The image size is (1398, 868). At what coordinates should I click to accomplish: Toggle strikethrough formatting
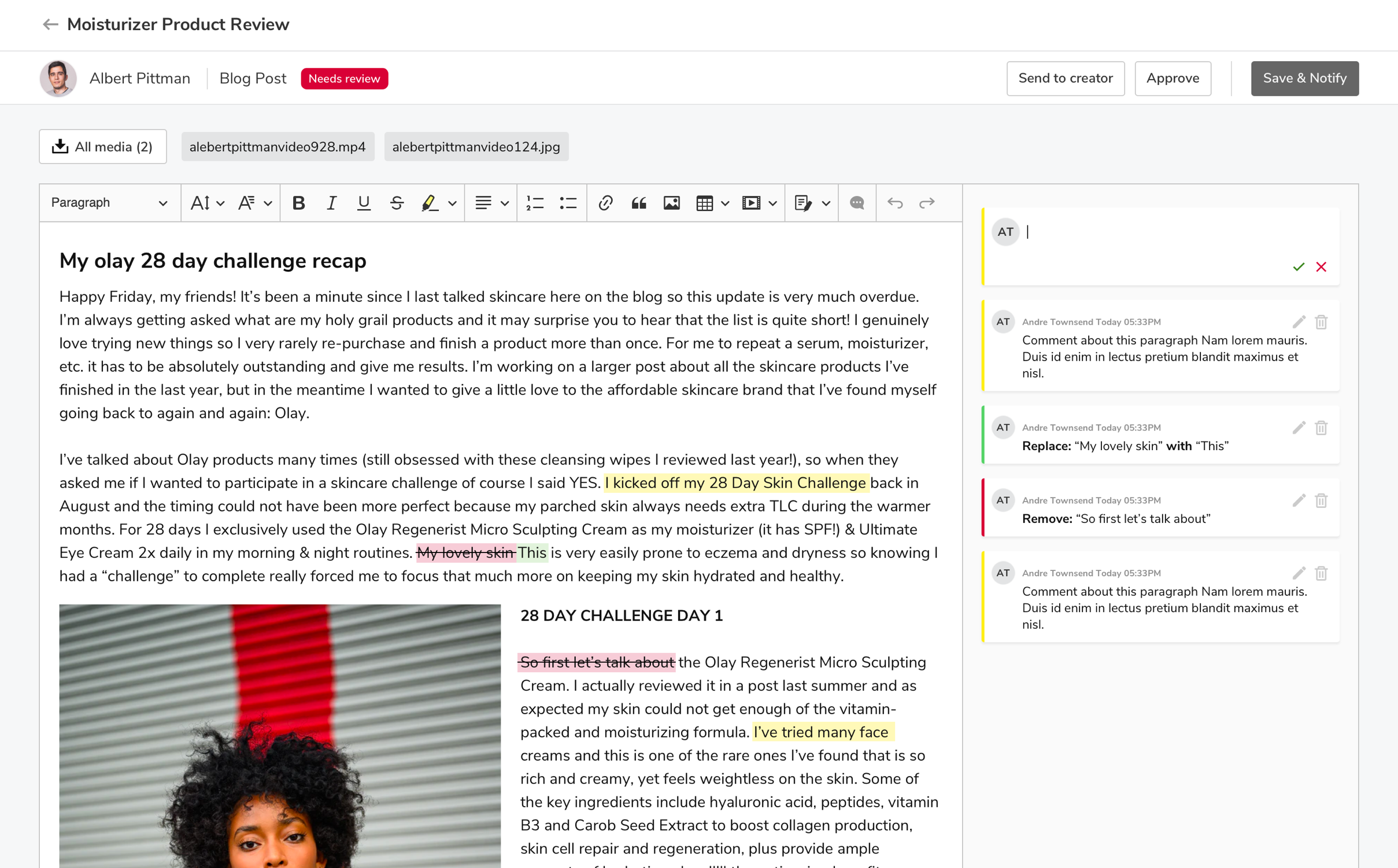[397, 203]
